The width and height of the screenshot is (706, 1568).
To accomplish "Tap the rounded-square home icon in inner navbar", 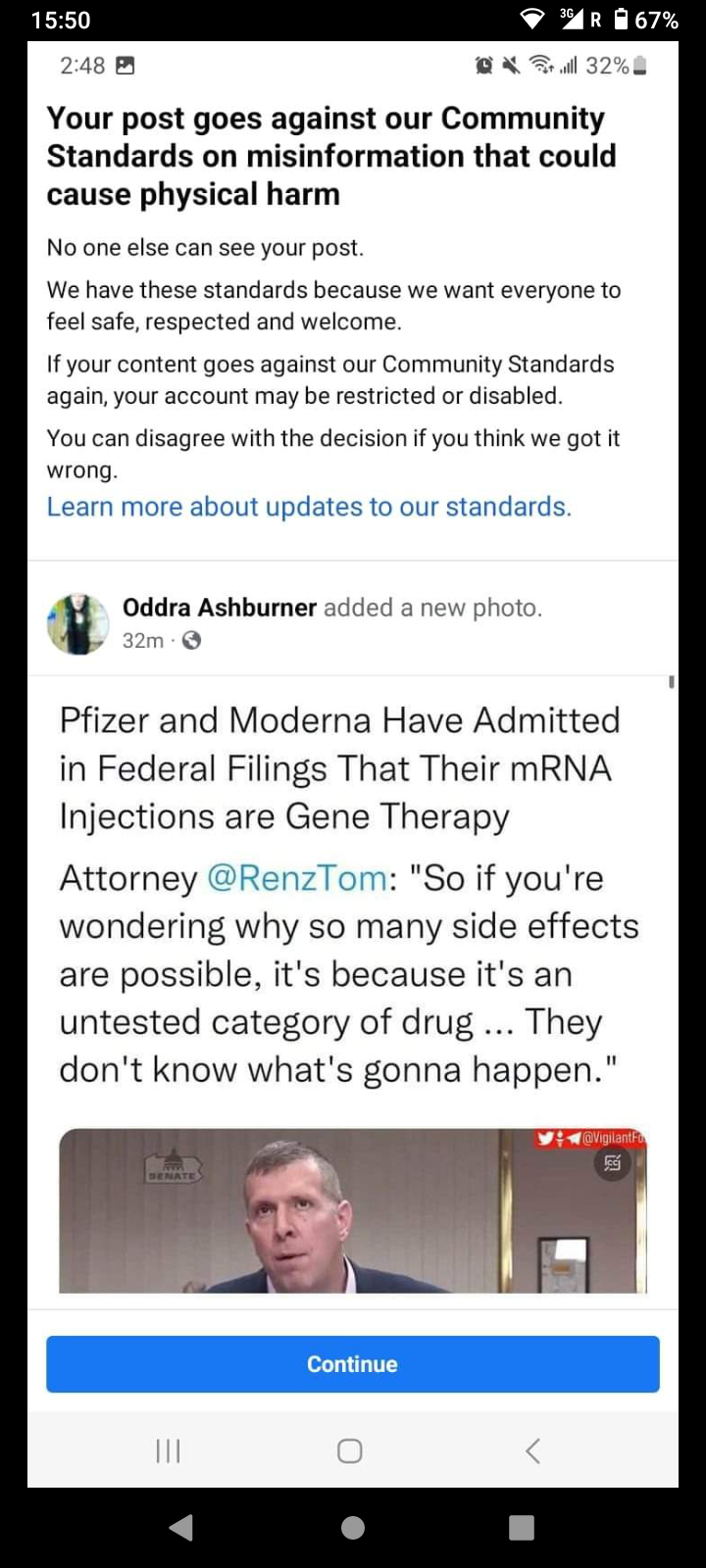I will click(x=350, y=1450).
